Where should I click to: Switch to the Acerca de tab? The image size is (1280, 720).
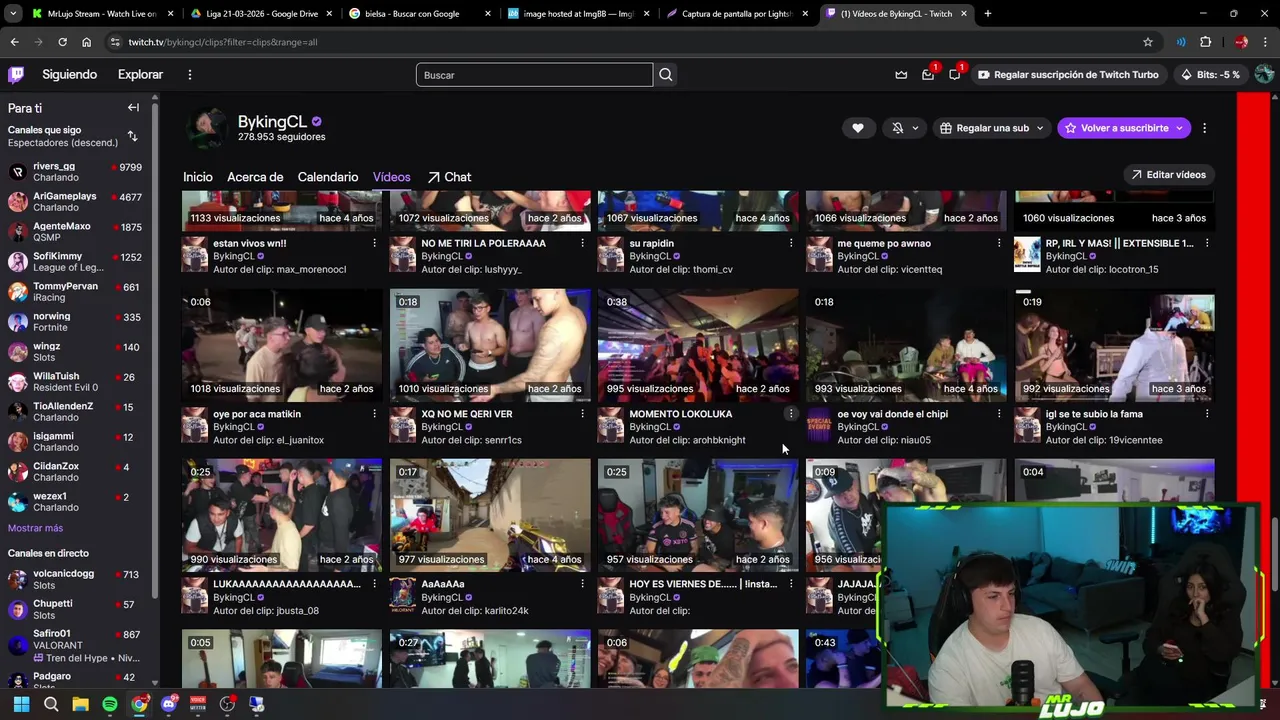click(255, 177)
